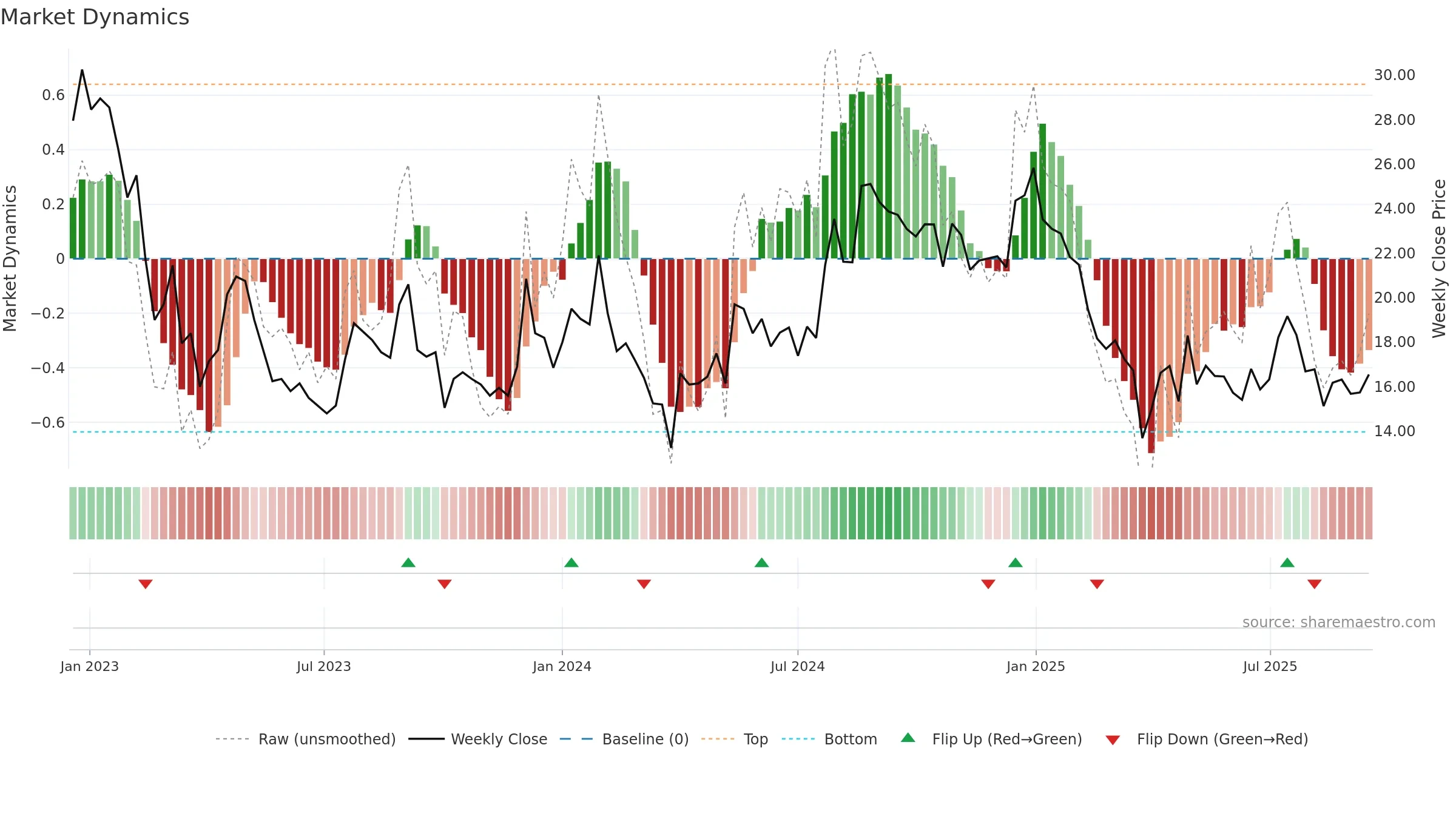The image size is (1456, 819).
Task: Click the 30.00 price axis label
Action: [x=1395, y=75]
